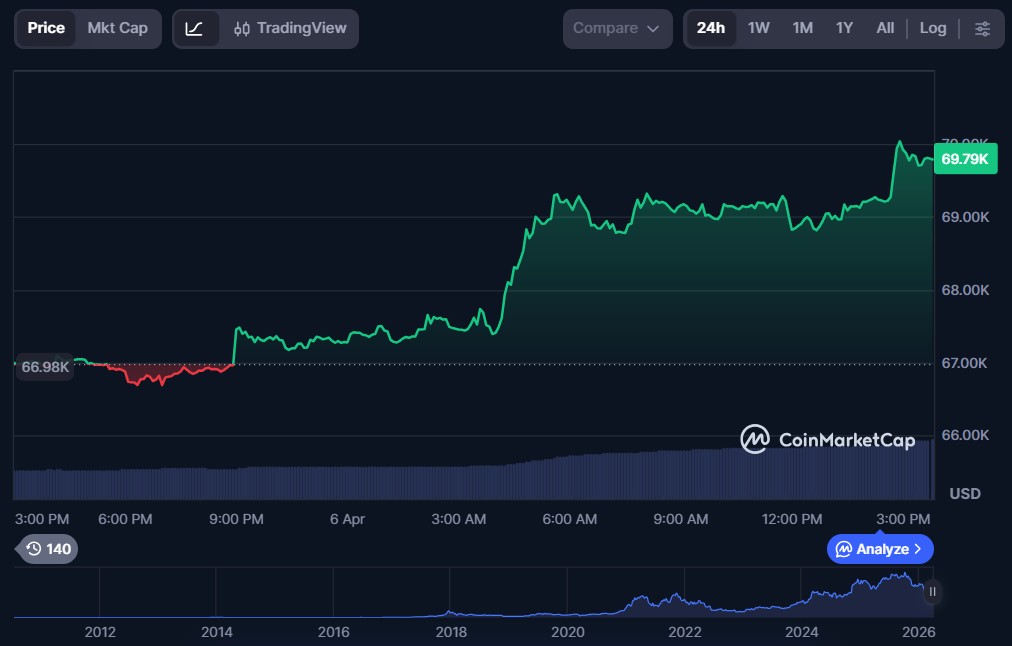Screen dimensions: 1012x646
Task: Open the Analyze chevron menu
Action: pos(880,549)
